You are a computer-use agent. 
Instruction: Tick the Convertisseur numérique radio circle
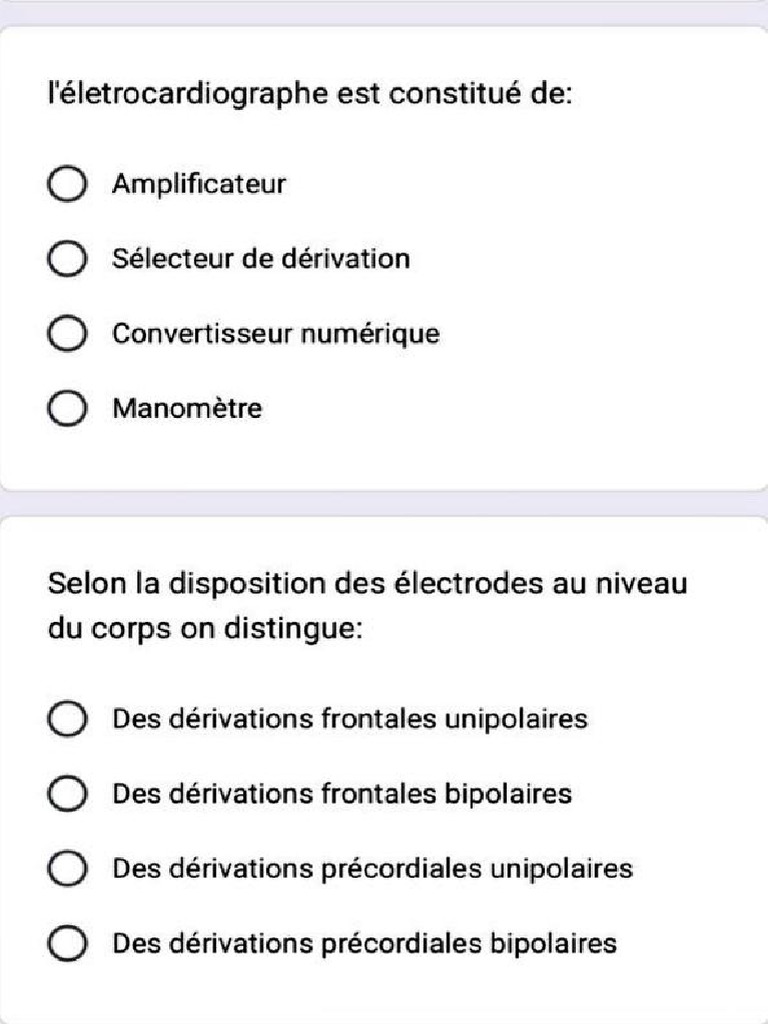point(66,334)
